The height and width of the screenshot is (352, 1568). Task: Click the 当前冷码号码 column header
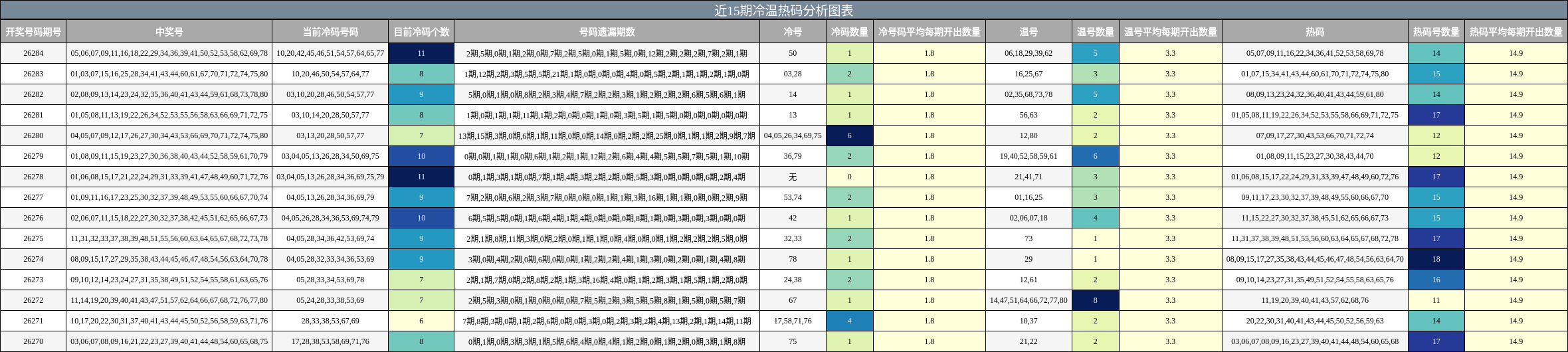point(330,32)
